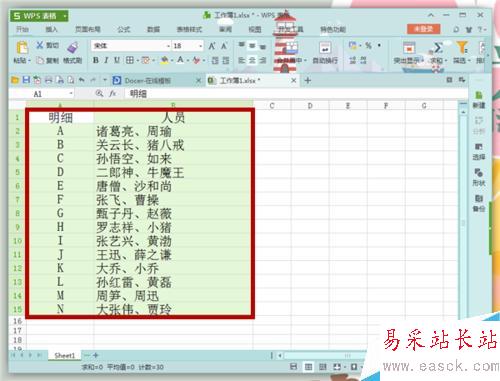500x381 pixels.
Task: Expand the Filter options arrow
Action: coord(469,61)
